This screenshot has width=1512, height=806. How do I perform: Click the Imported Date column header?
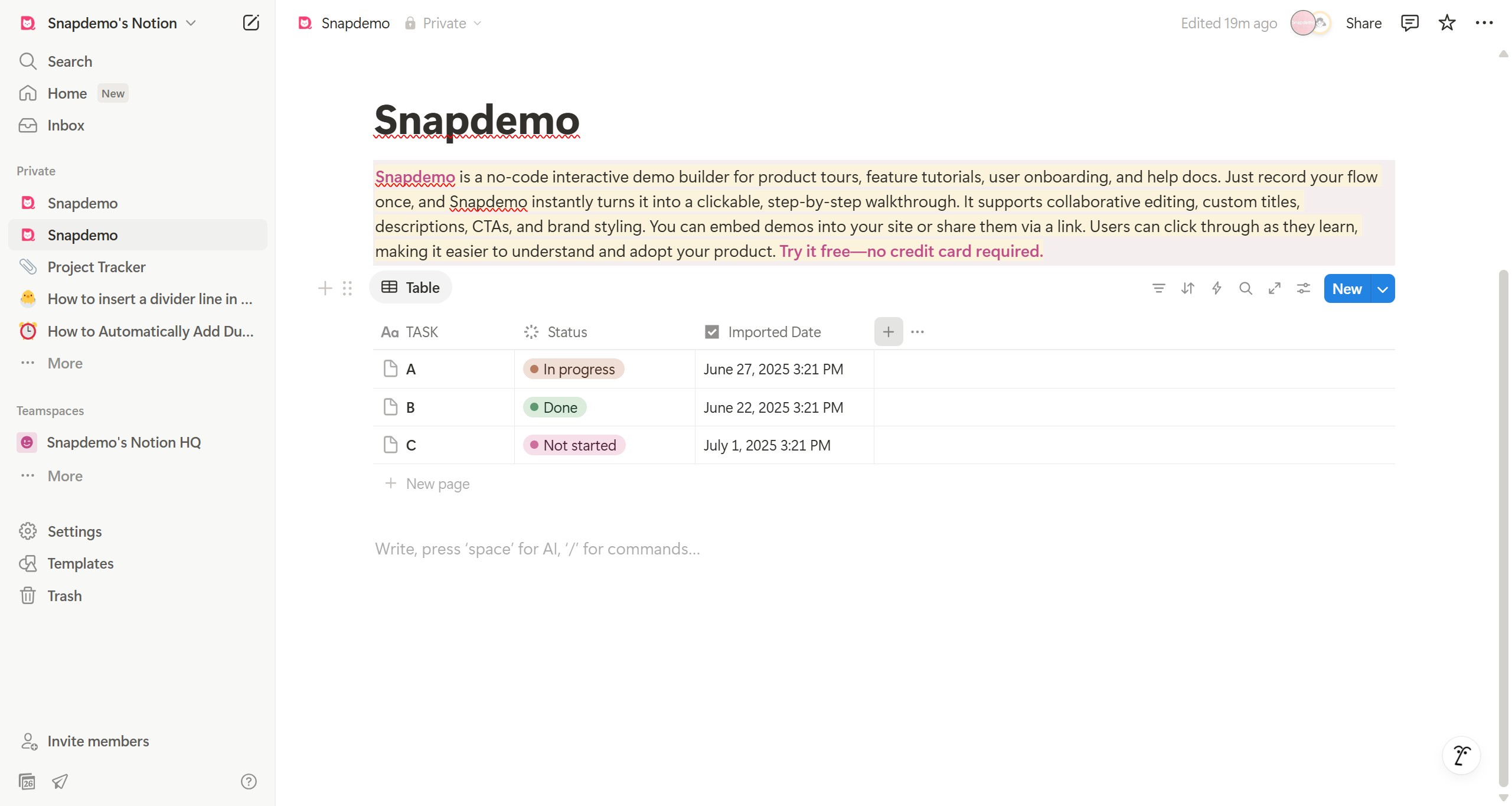point(774,332)
